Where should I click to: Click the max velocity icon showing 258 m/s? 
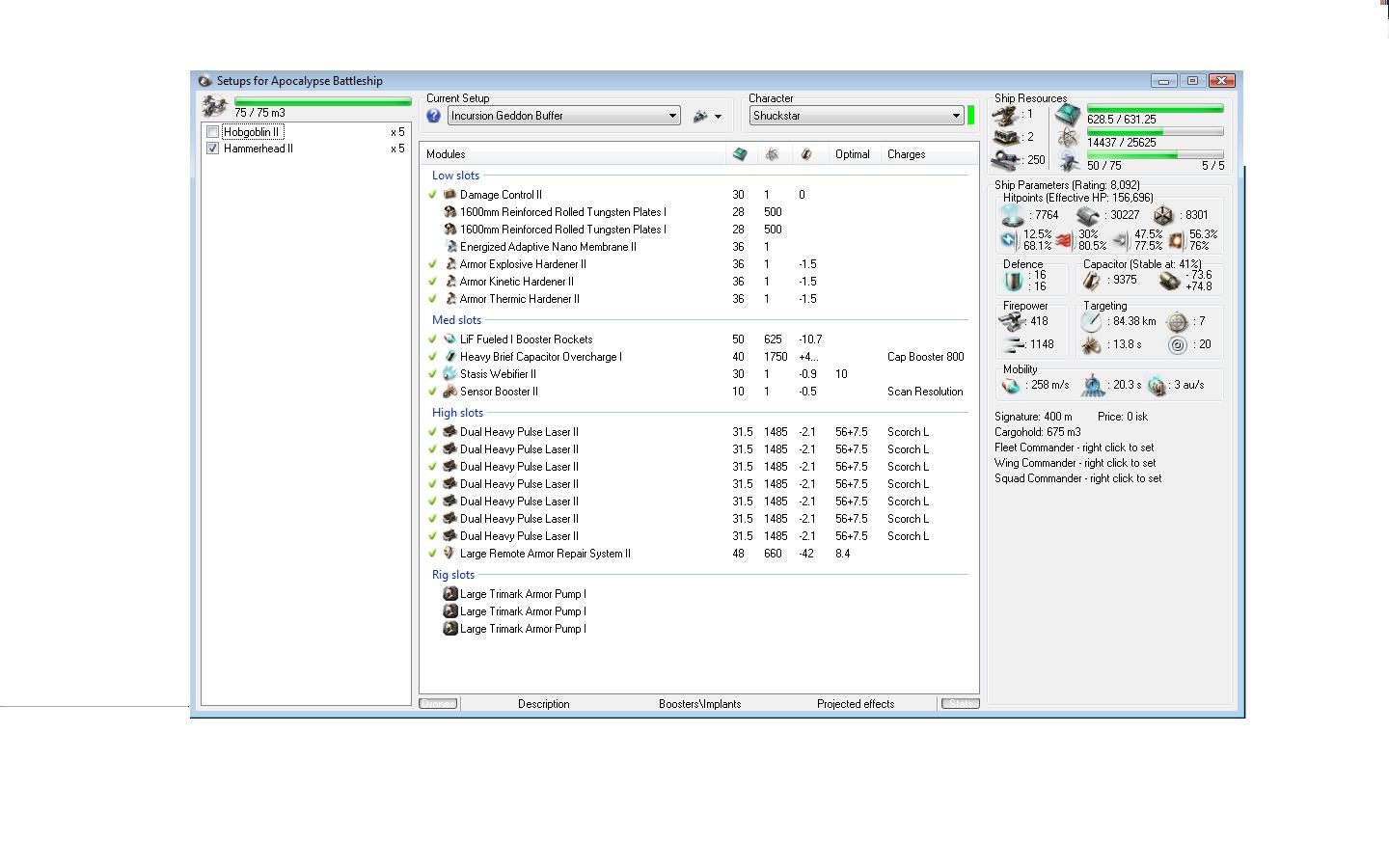coord(1011,386)
